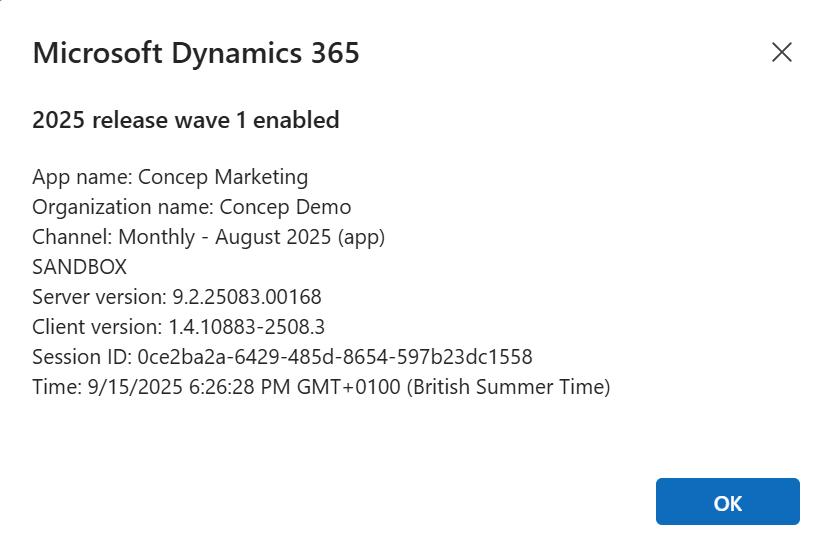Click the 'App name:' label
Screen dimensions: 826x553
[82, 177]
